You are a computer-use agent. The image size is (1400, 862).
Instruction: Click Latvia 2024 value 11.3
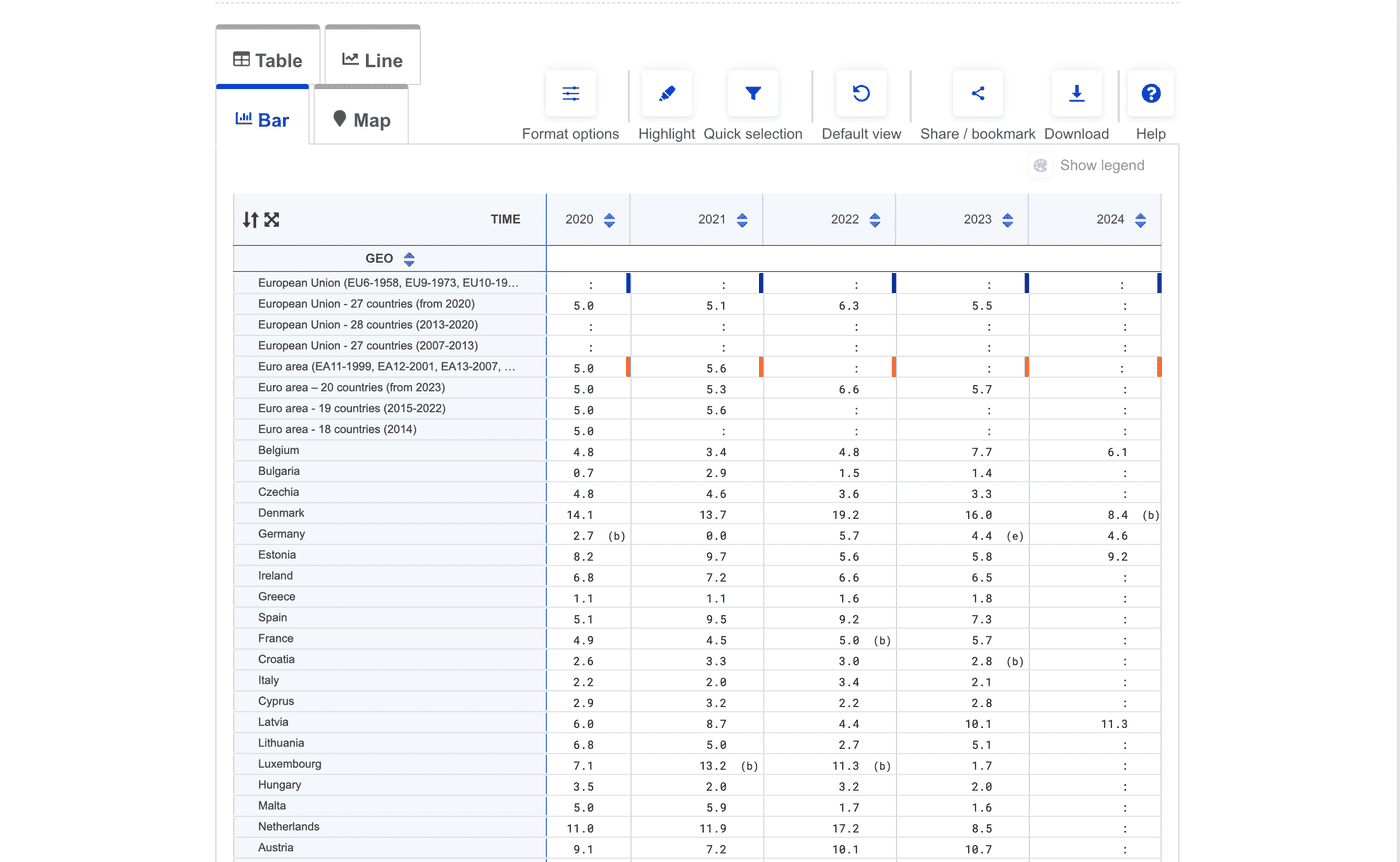coord(1114,724)
